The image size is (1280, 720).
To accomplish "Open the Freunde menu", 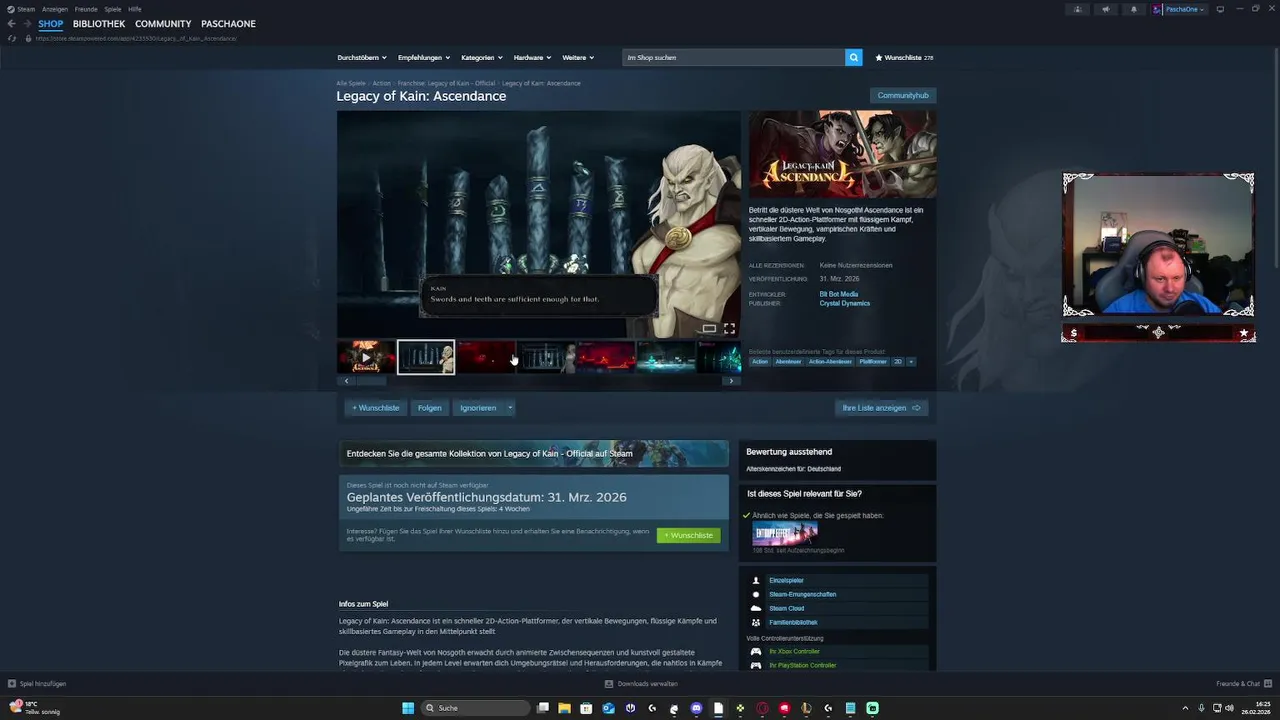I will [86, 9].
